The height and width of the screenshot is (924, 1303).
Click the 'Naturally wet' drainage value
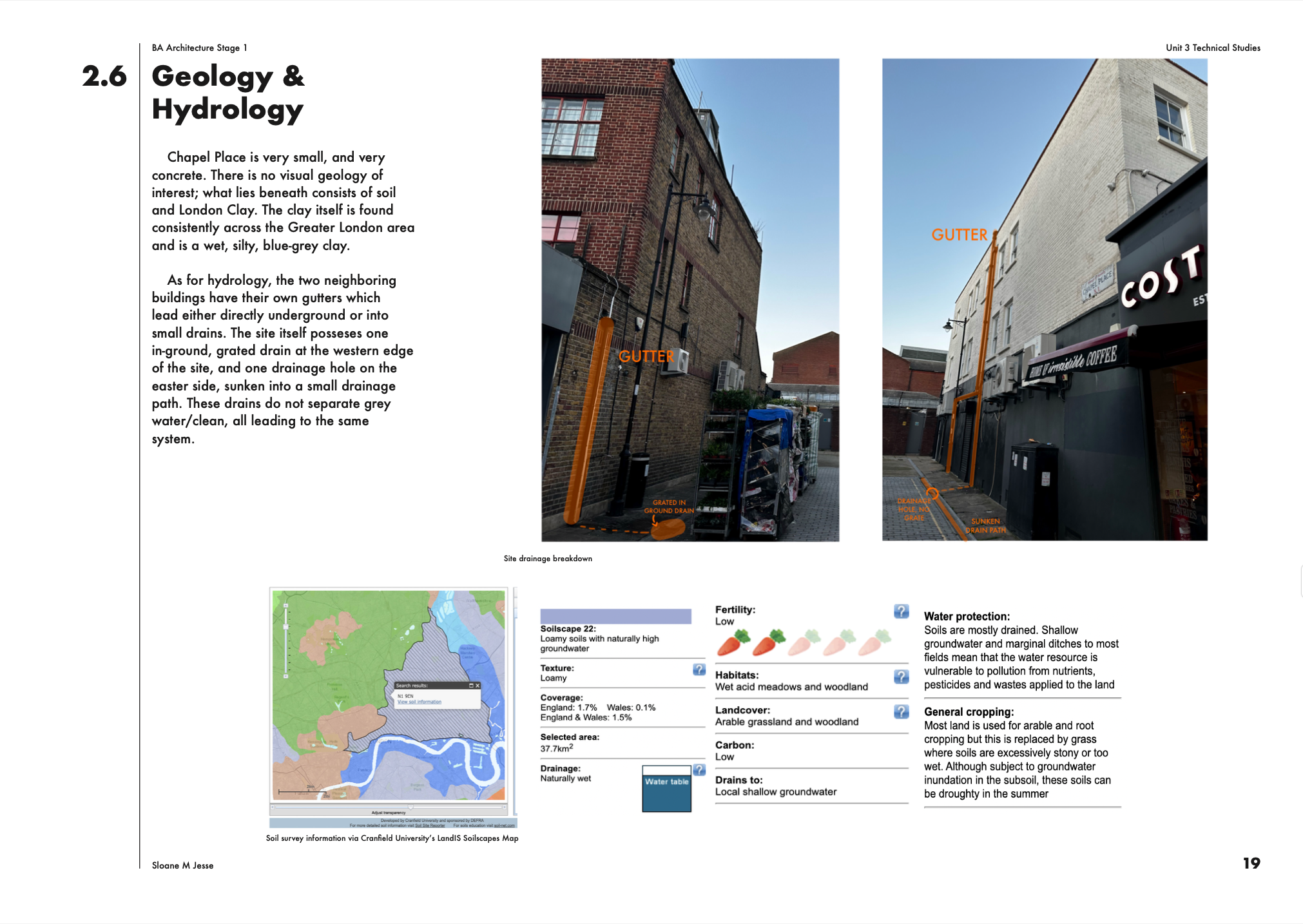pos(566,778)
